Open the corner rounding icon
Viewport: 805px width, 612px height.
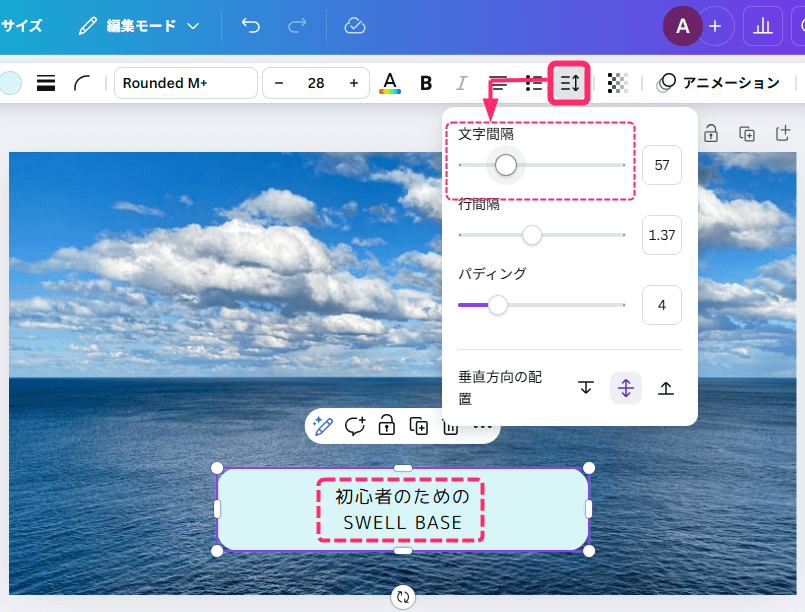pyautogui.click(x=81, y=83)
